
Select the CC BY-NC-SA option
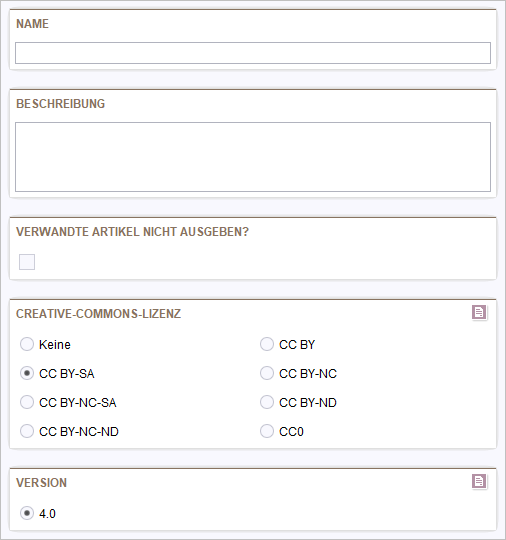pyautogui.click(x=27, y=402)
